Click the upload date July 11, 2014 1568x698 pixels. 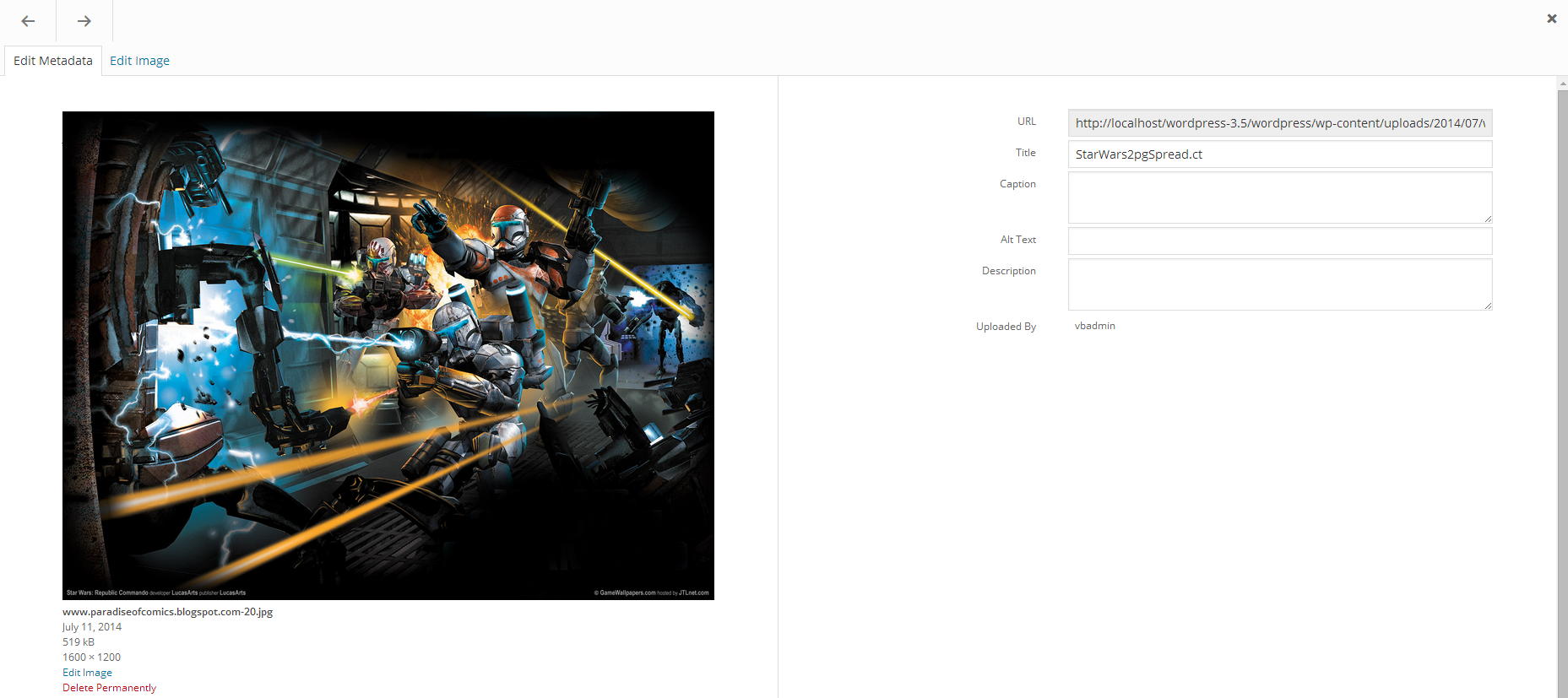pos(92,627)
